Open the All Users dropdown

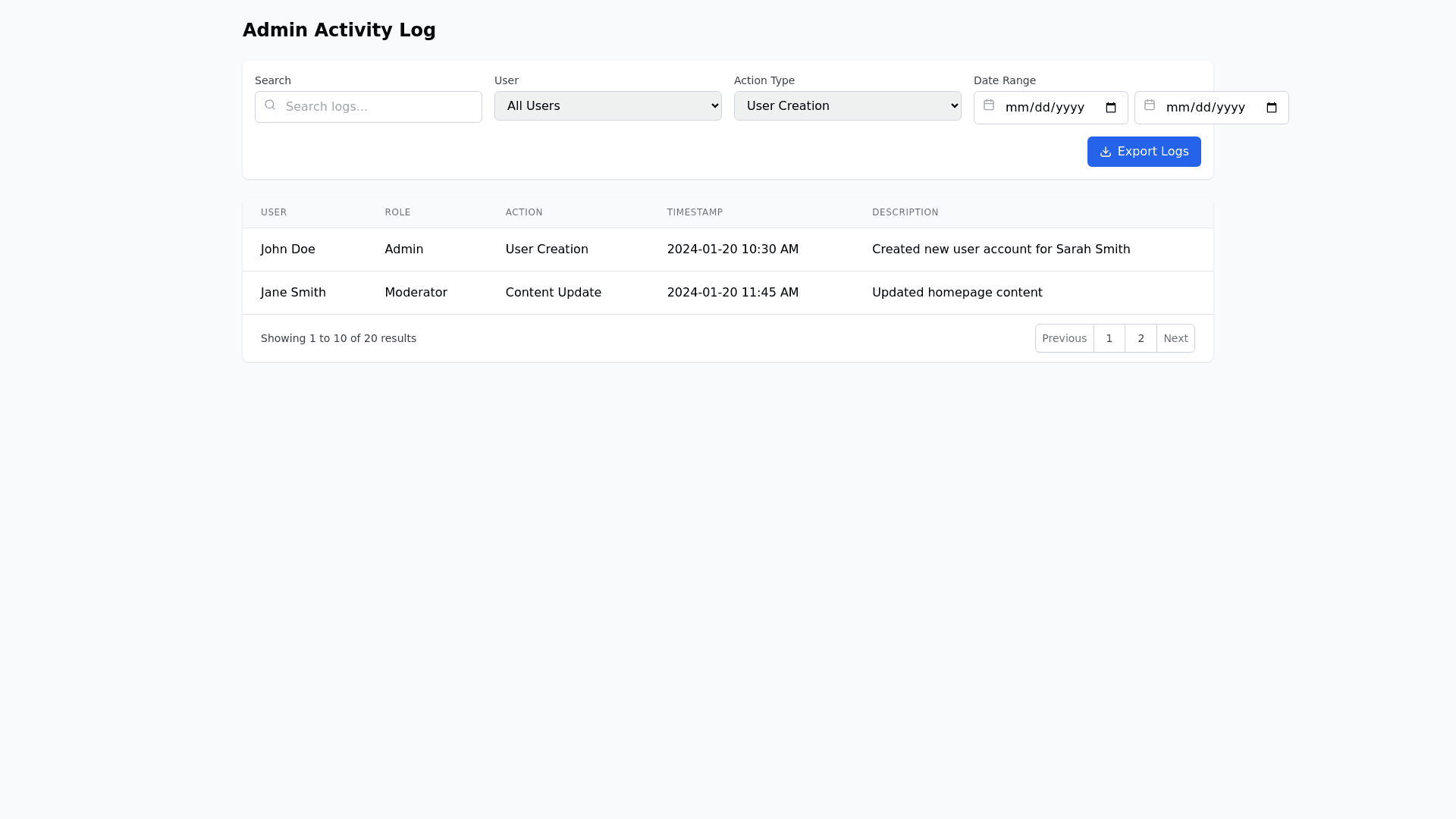pyautogui.click(x=607, y=106)
